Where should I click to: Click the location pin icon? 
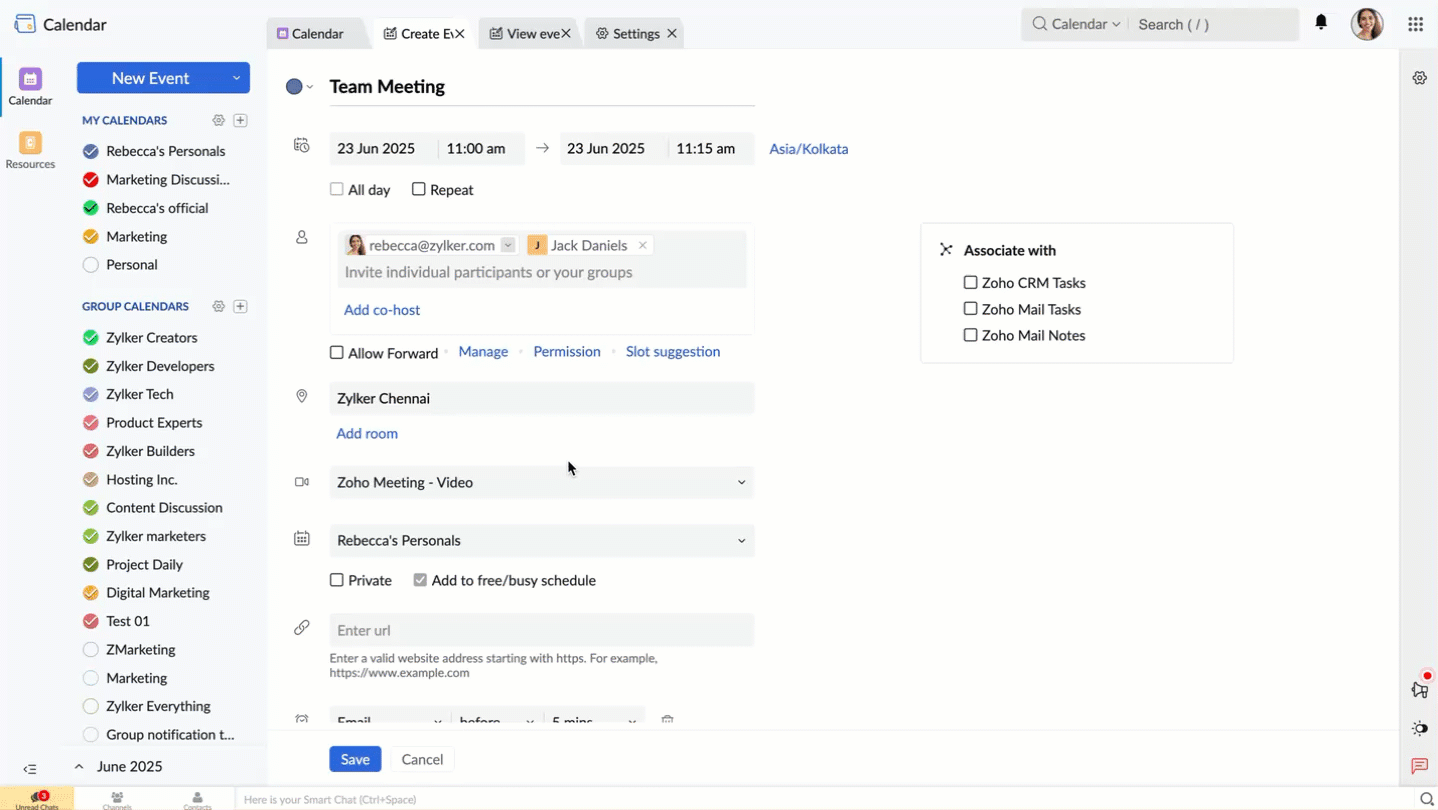coord(301,397)
